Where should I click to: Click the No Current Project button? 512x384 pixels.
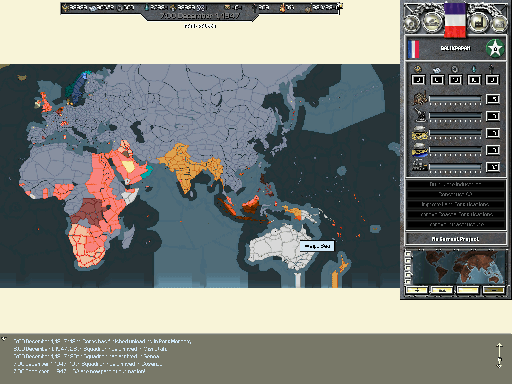click(x=456, y=239)
